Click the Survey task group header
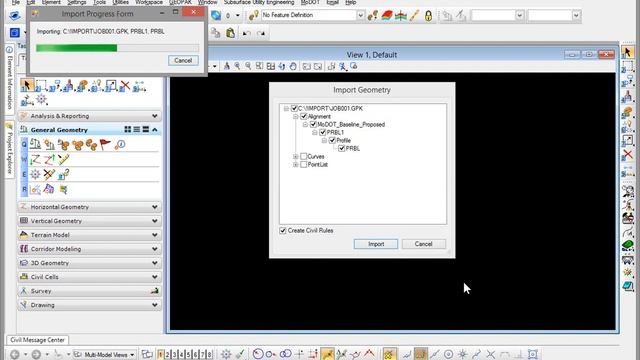 (x=90, y=291)
